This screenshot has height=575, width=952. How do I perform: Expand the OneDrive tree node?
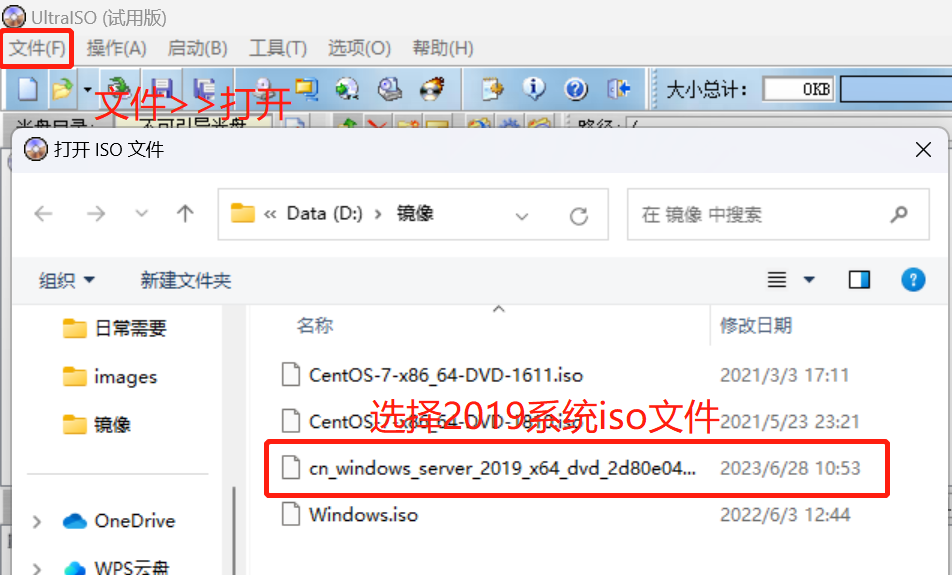(x=36, y=522)
